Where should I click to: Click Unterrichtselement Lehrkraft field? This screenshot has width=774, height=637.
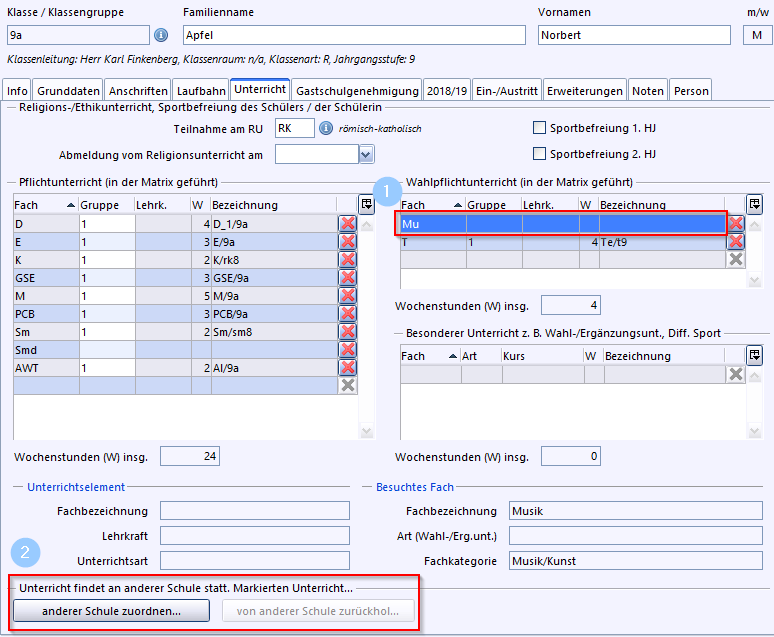tap(255, 535)
